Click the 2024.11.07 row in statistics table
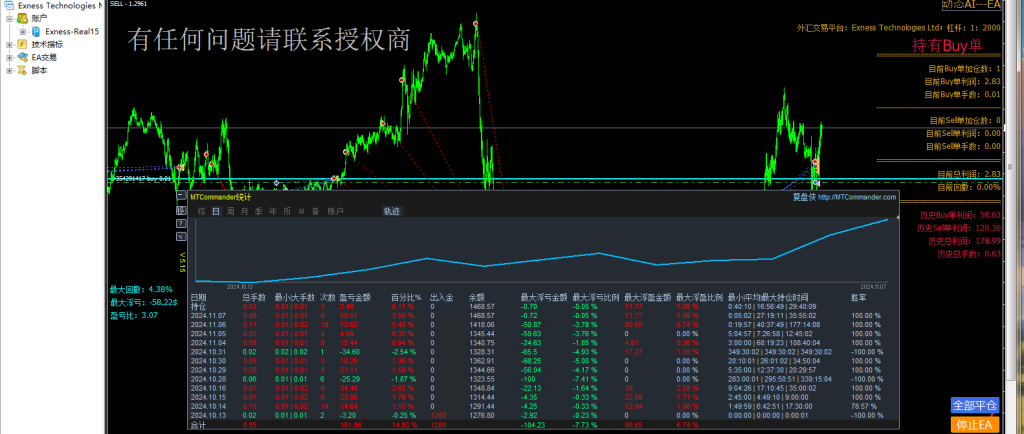 click(x=210, y=314)
